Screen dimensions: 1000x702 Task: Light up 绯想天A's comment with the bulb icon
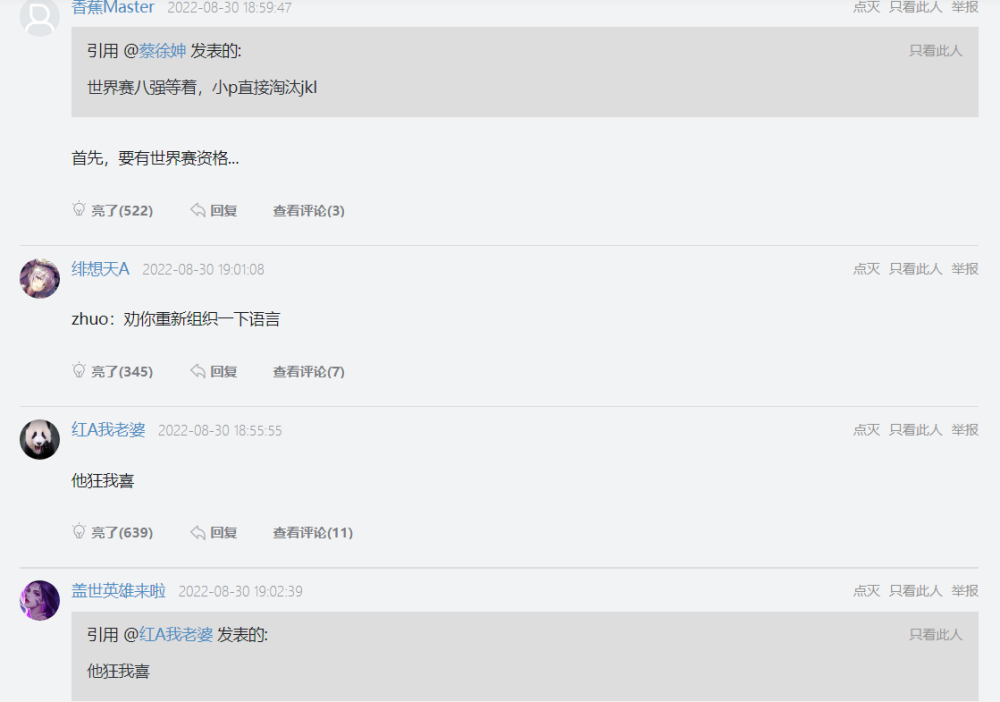click(79, 371)
